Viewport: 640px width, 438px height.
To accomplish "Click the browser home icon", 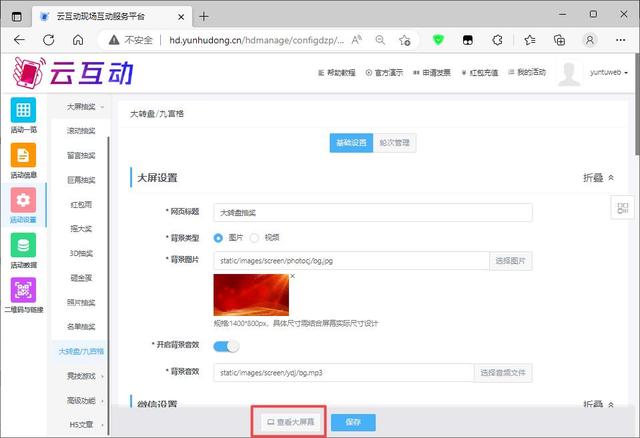I will pos(78,40).
